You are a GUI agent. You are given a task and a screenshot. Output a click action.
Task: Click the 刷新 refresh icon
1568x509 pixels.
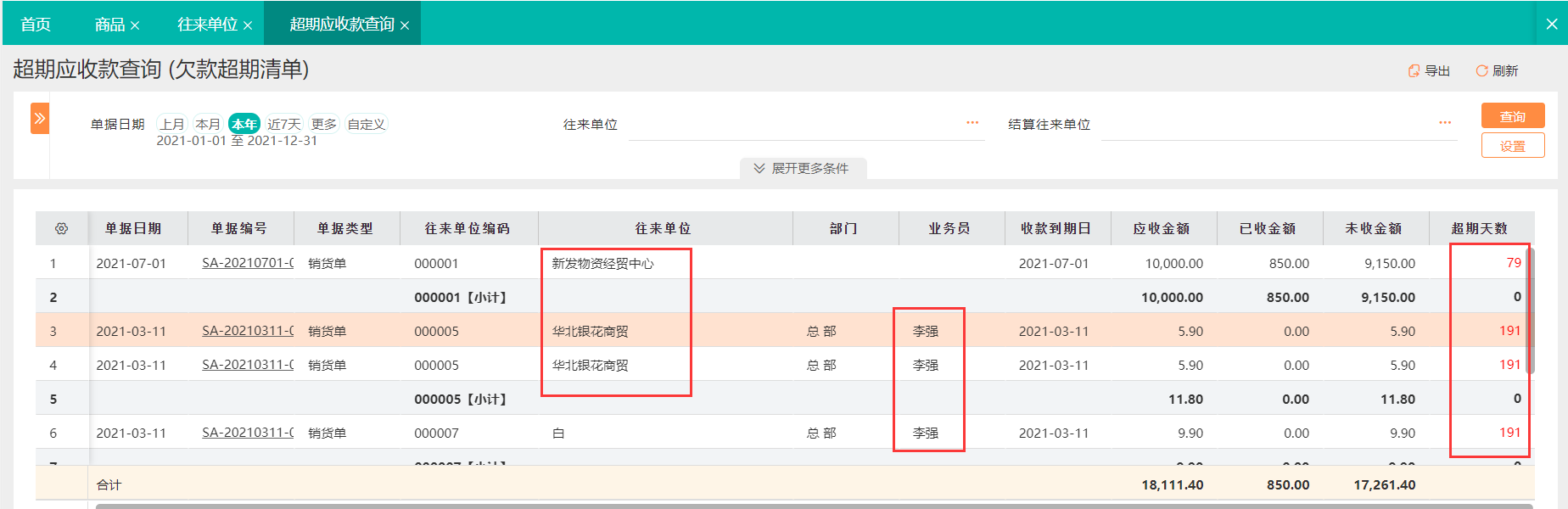pos(1481,70)
